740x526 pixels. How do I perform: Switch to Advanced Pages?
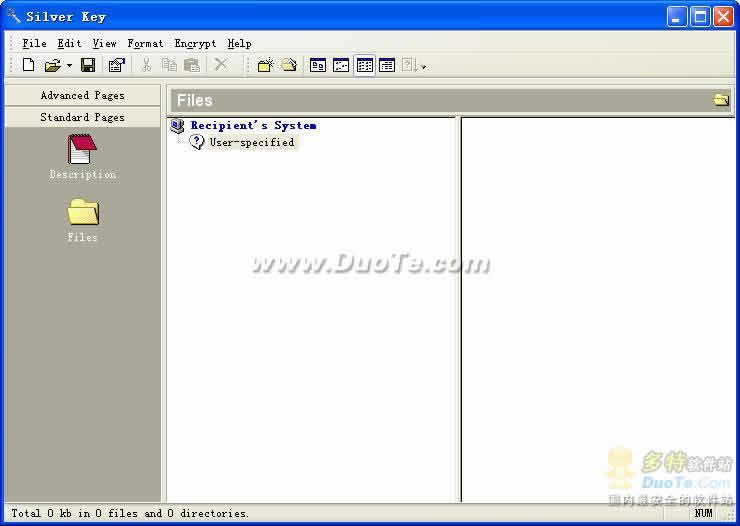pyautogui.click(x=83, y=95)
